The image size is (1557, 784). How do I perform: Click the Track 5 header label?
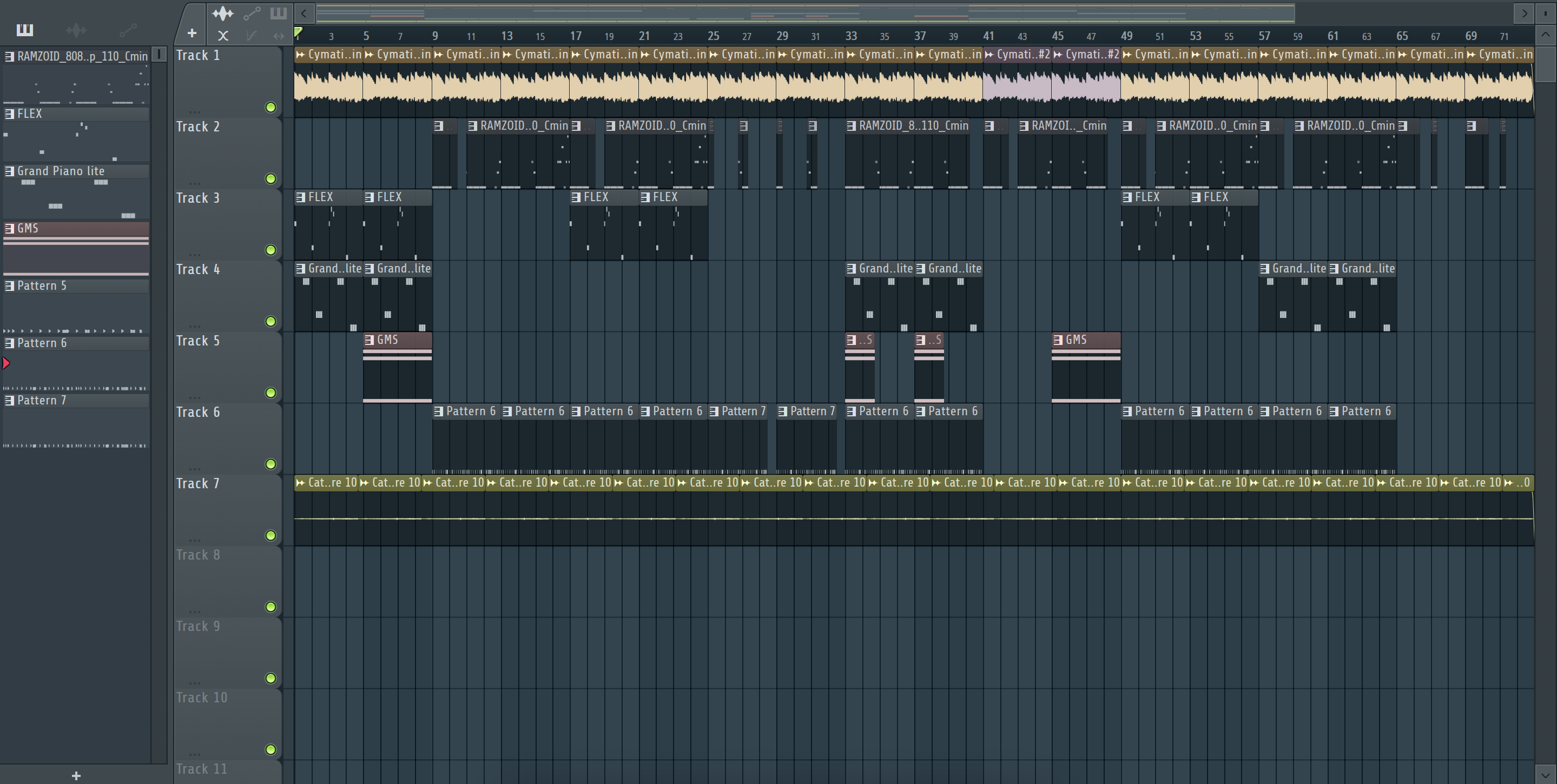click(x=197, y=341)
